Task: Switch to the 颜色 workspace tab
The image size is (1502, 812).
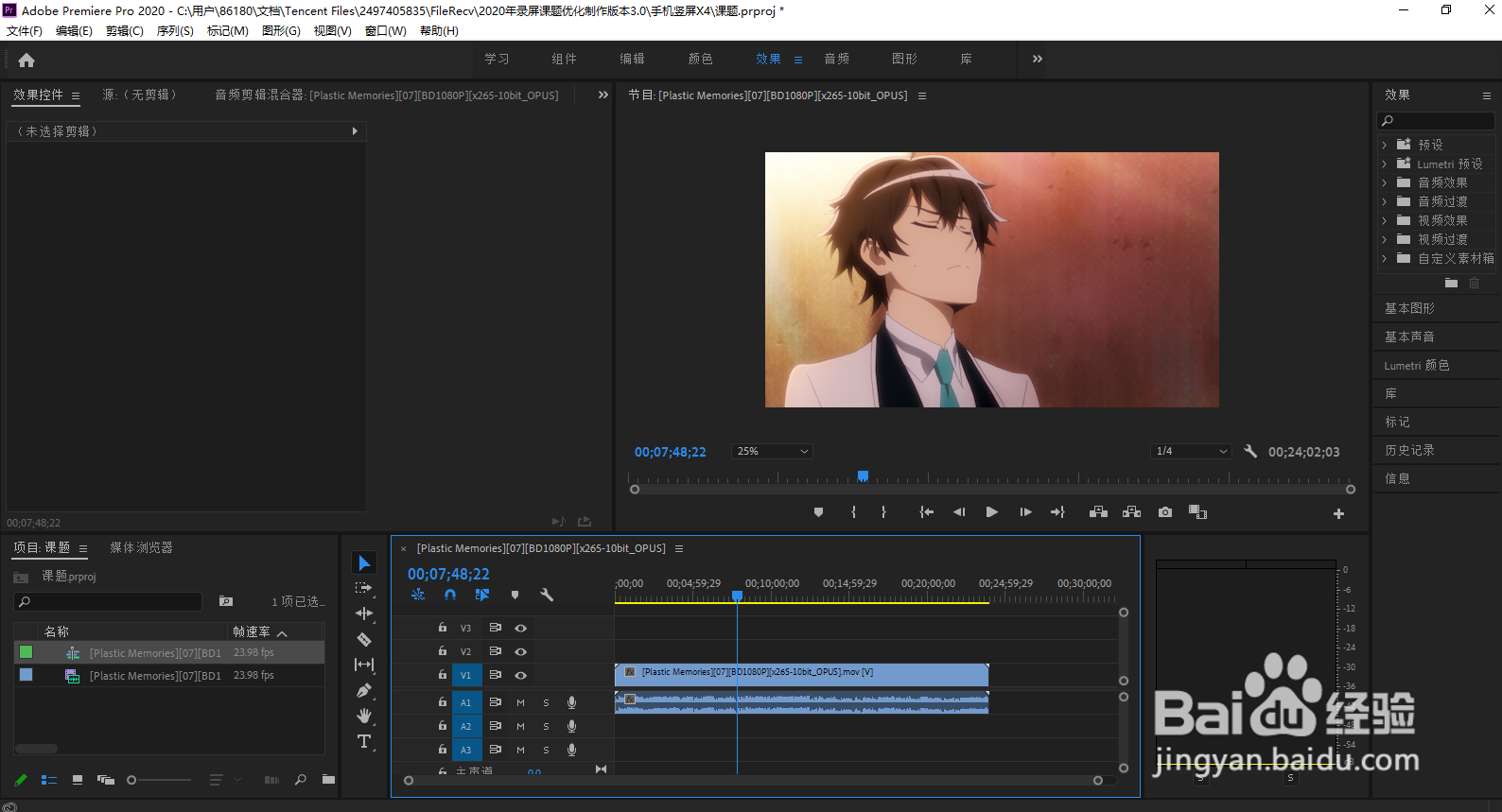Action: [700, 59]
